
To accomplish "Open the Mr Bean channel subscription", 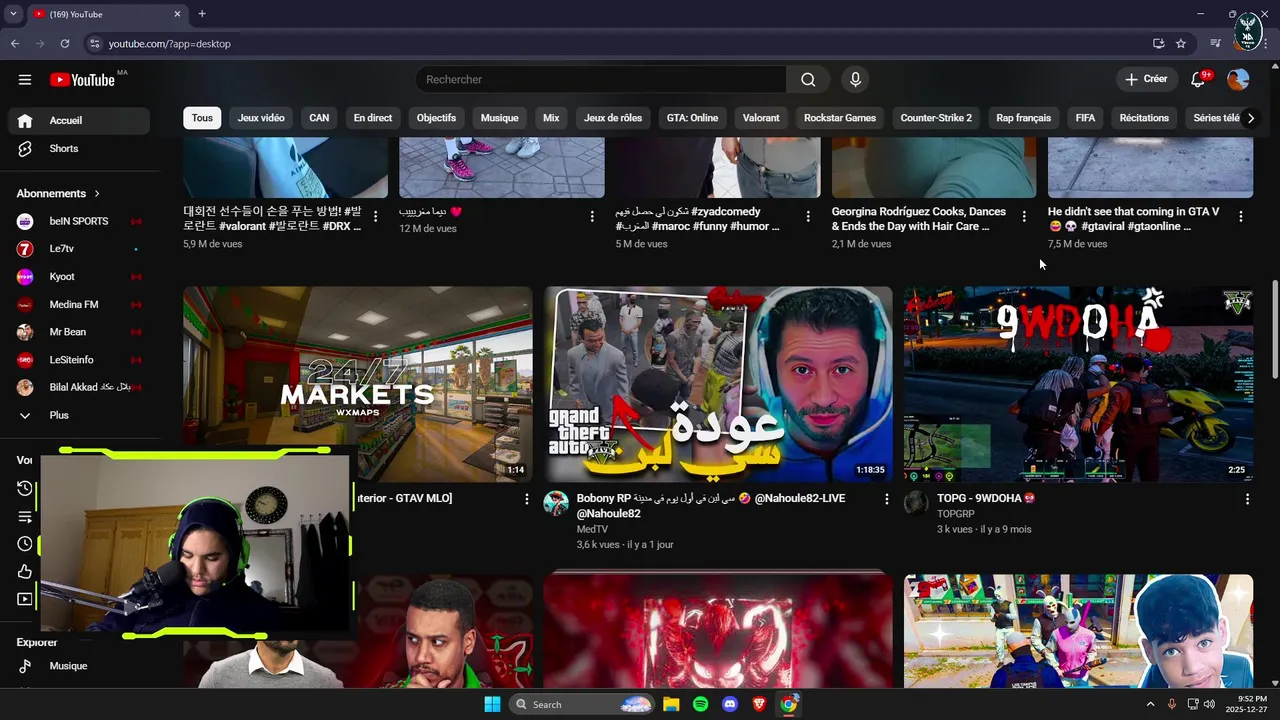I will pyautogui.click(x=80, y=332).
